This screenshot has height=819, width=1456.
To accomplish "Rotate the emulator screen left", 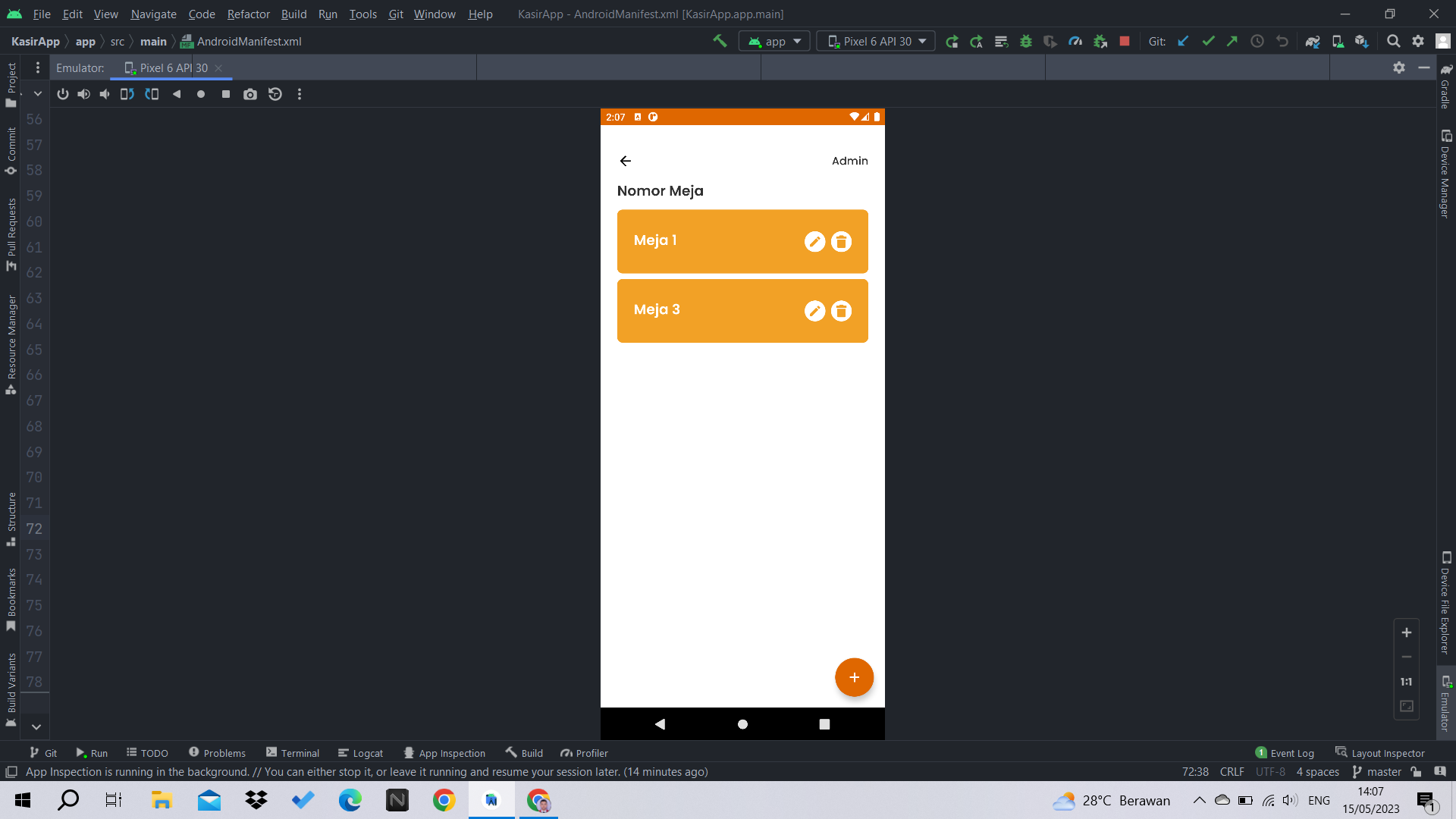I will tap(126, 94).
